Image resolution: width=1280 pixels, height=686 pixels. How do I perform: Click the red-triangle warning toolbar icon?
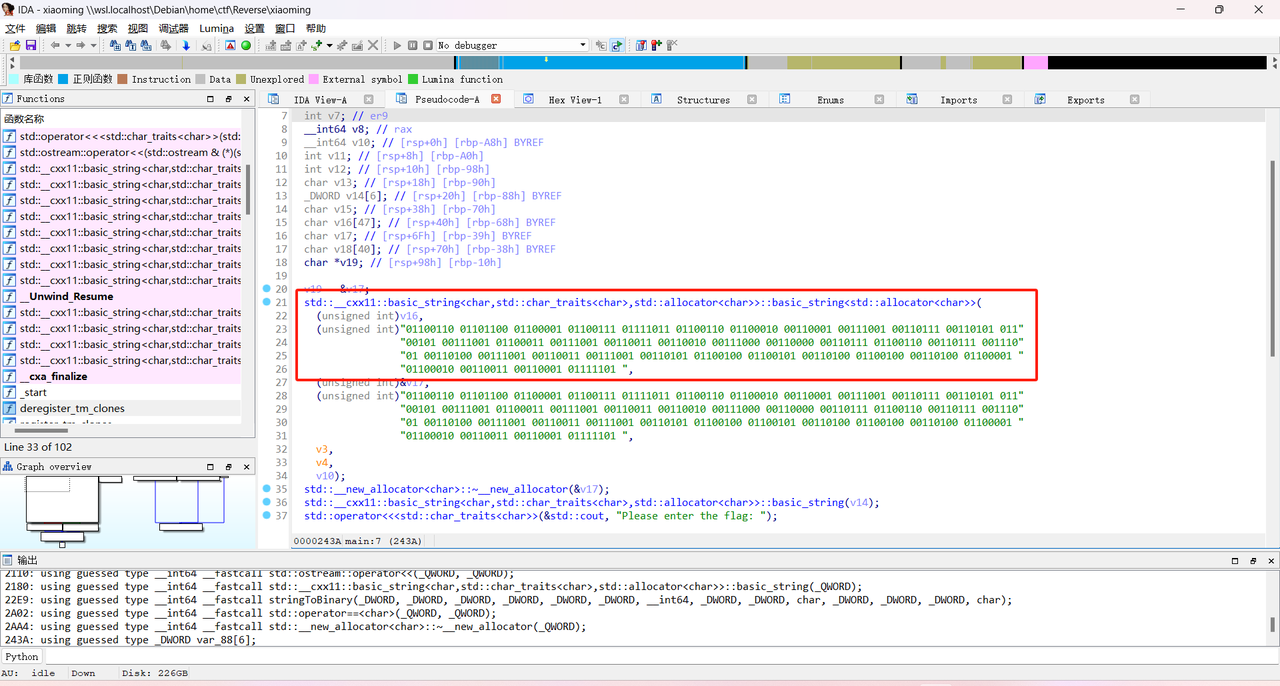click(x=230, y=45)
